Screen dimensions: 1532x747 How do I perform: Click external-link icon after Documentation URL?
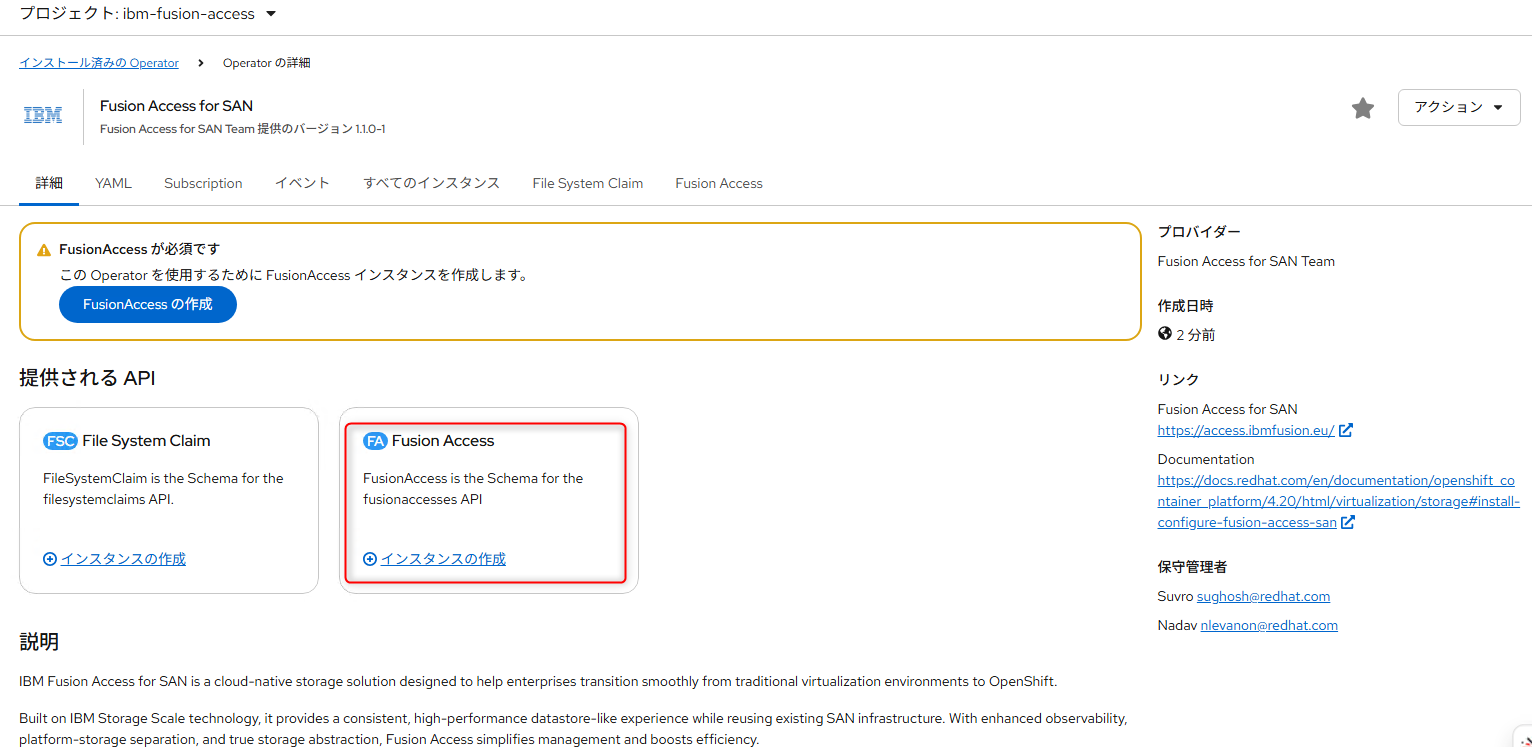1348,522
